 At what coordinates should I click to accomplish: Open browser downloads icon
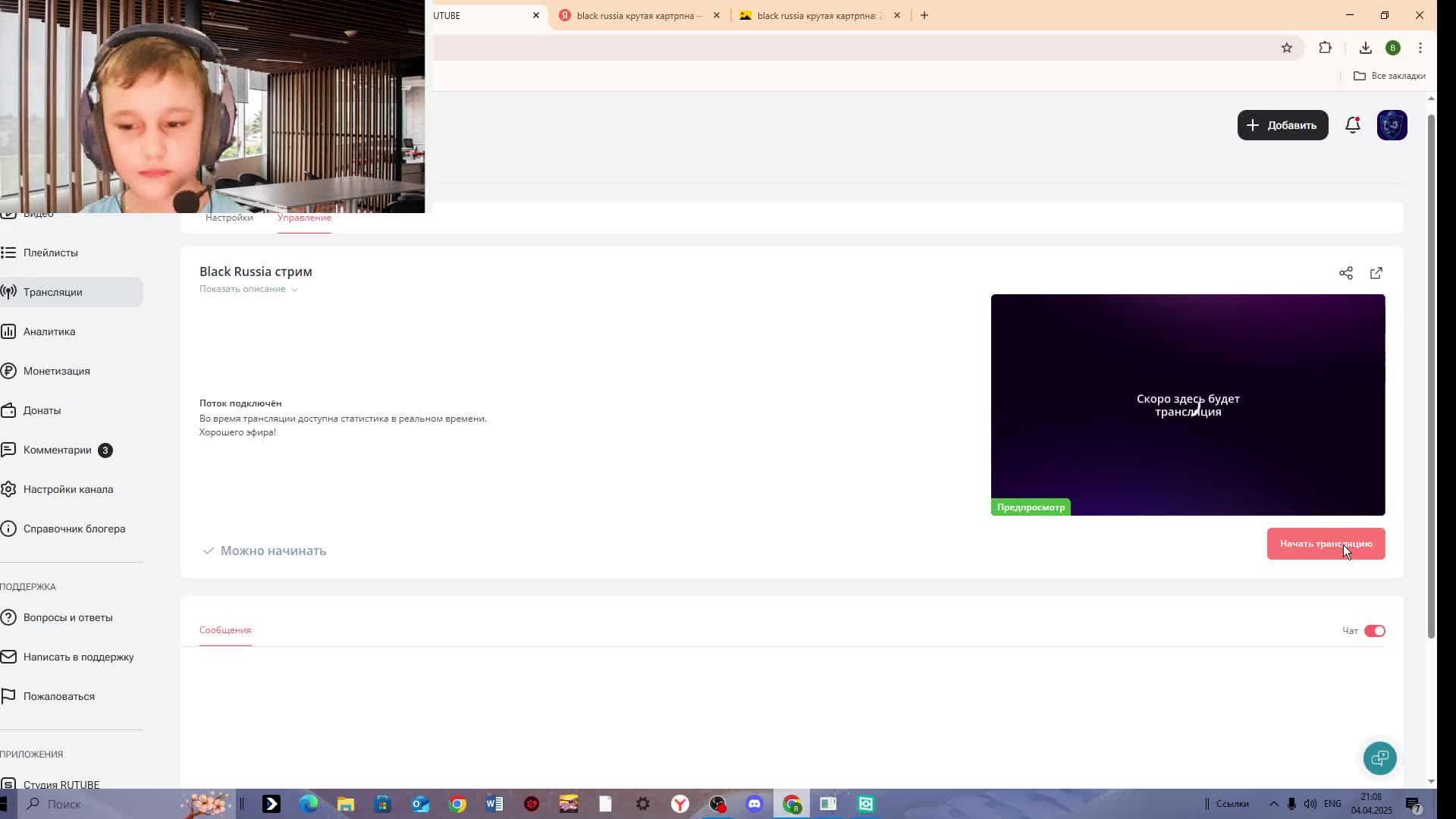1365,48
